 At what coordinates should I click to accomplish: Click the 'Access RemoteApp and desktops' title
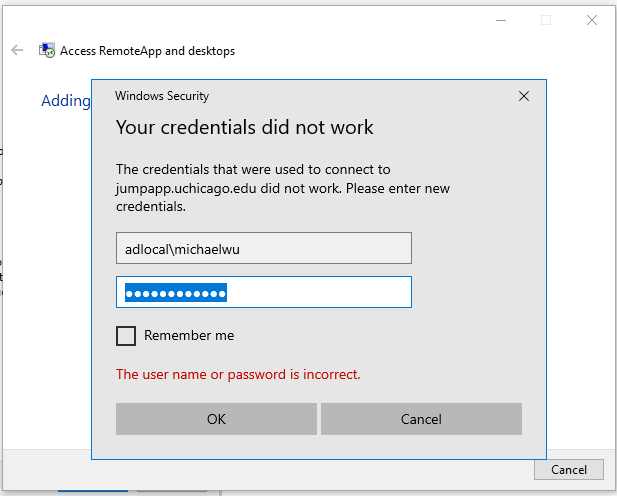pyautogui.click(x=148, y=50)
